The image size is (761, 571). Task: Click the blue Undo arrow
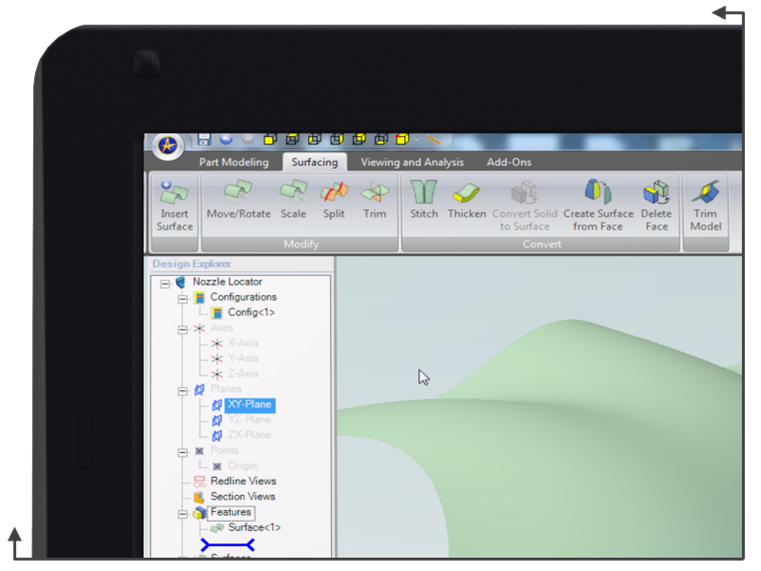click(x=226, y=139)
